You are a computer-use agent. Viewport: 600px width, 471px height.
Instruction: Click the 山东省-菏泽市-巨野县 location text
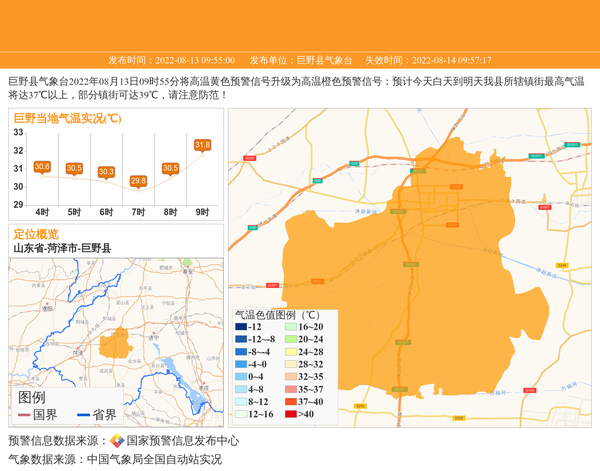click(x=62, y=248)
